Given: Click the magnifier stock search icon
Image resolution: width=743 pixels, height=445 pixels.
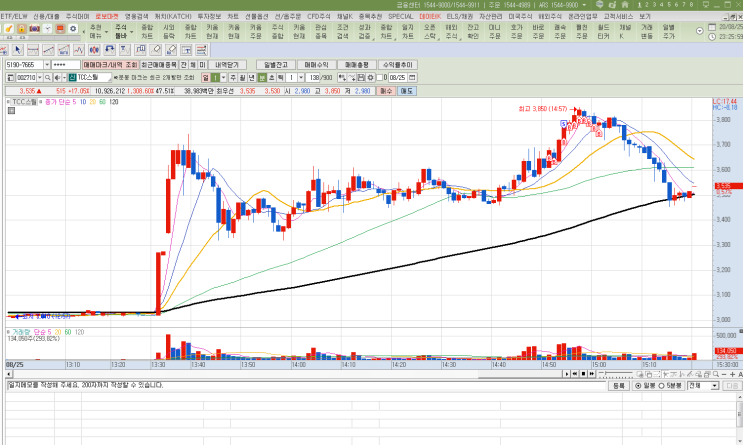Looking at the screenshot, I should pyautogui.click(x=48, y=78).
